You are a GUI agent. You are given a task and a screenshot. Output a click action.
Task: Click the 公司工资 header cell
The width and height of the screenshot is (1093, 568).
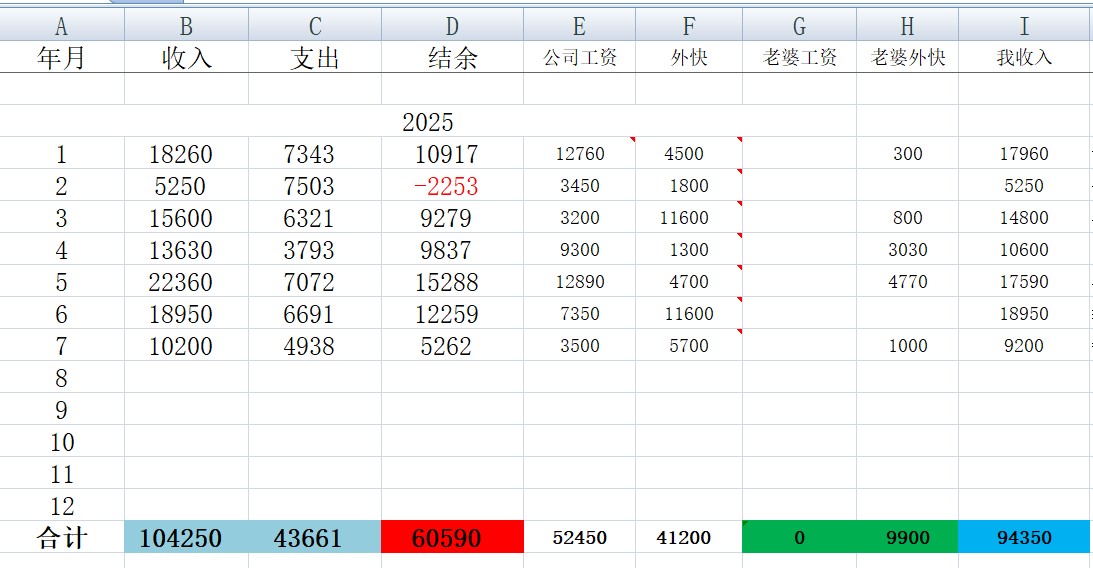[579, 57]
